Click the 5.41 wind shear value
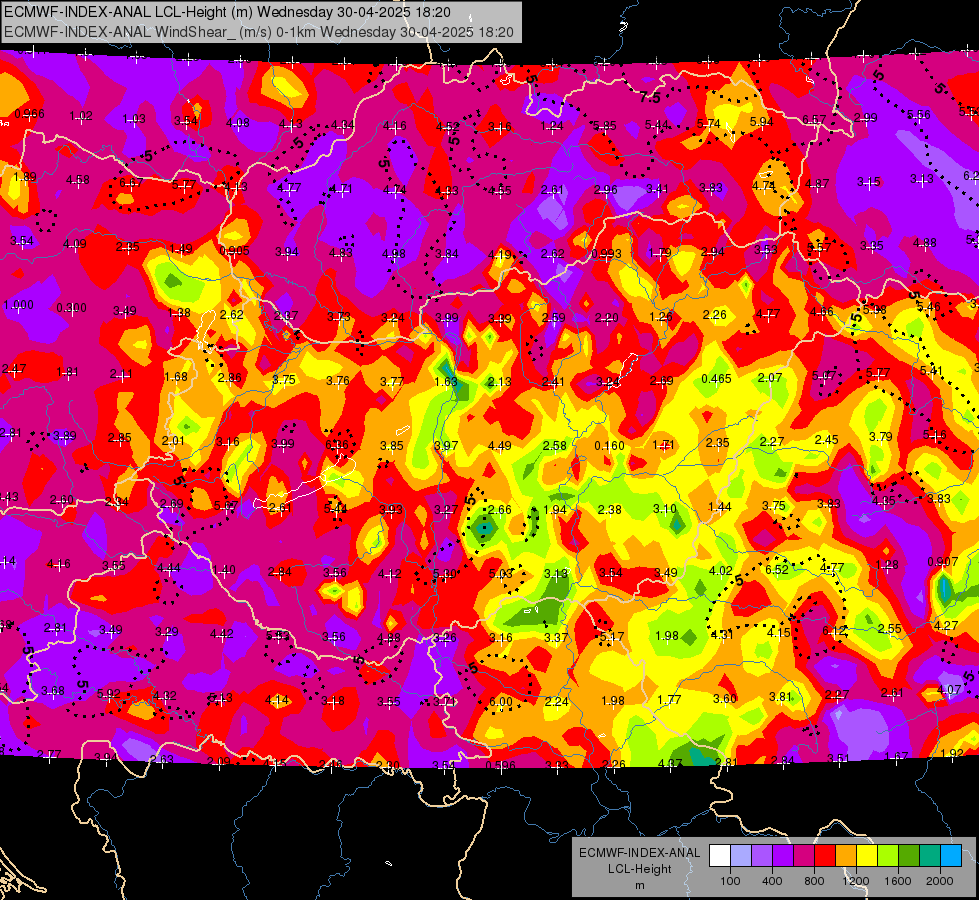 coord(931,370)
